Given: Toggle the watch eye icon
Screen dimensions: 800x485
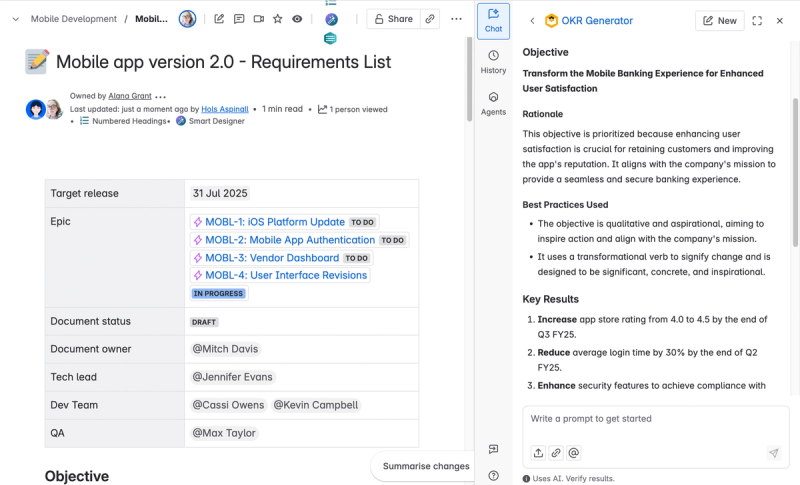Looking at the screenshot, I should [x=297, y=19].
